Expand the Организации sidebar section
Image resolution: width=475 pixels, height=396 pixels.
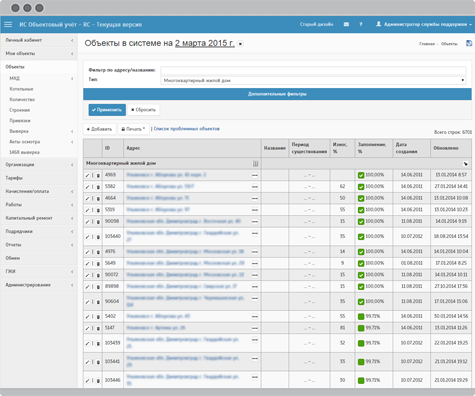point(39,165)
